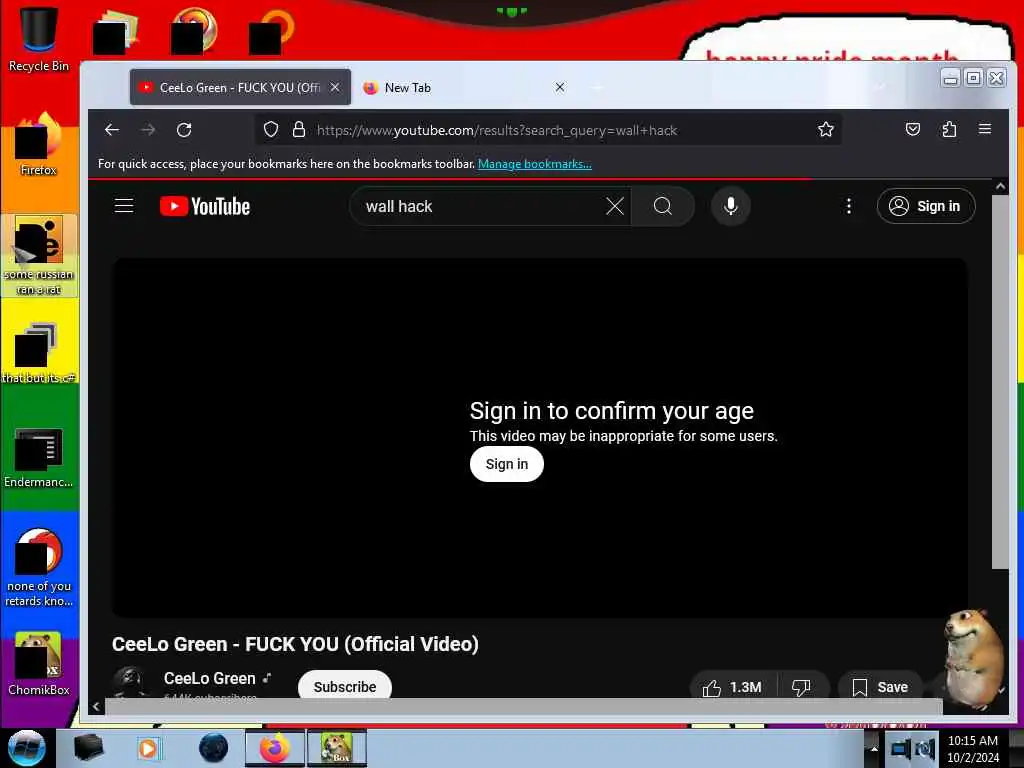Click the ChomikBox taskbar button

click(337, 748)
